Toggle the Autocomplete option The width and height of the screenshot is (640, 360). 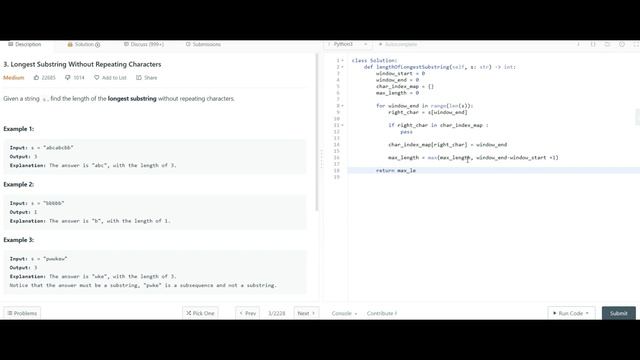tap(398, 44)
